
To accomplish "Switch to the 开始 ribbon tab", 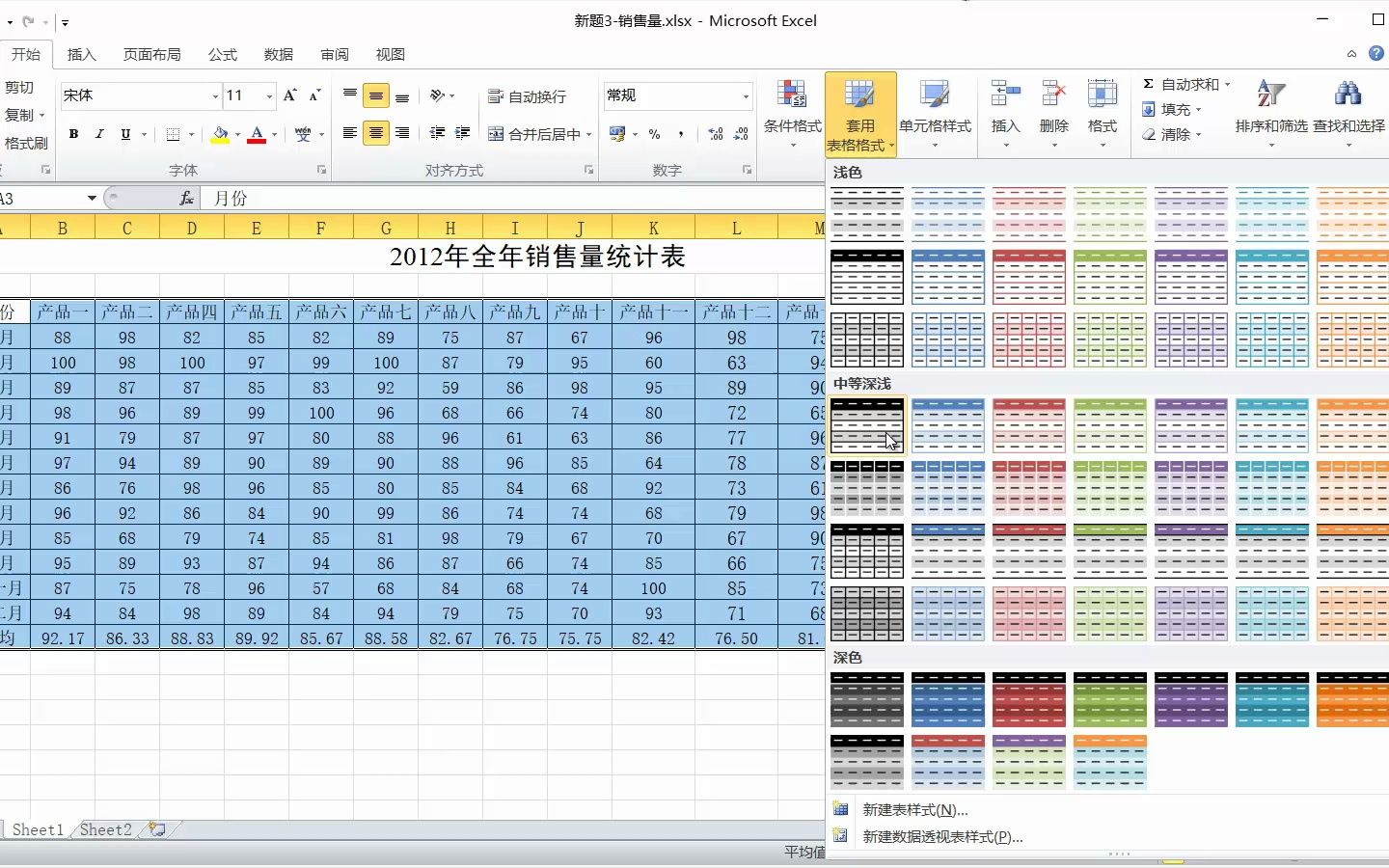I will [26, 54].
